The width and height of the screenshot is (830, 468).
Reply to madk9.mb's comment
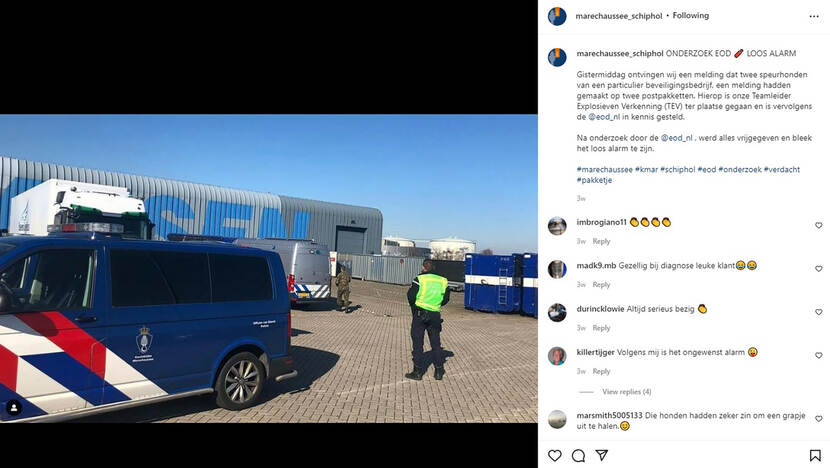click(x=601, y=285)
